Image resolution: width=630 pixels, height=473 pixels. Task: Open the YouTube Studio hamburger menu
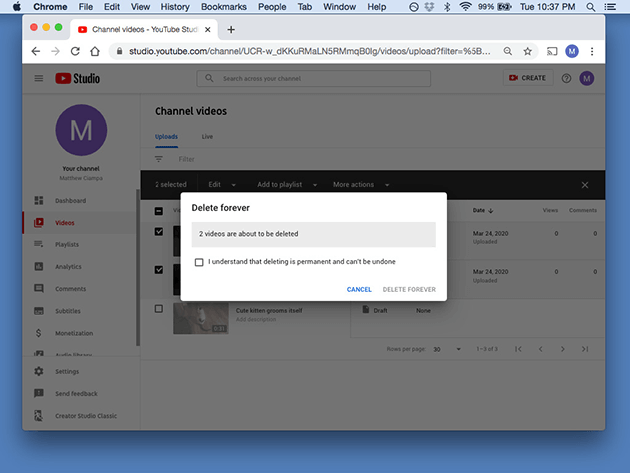(38, 78)
